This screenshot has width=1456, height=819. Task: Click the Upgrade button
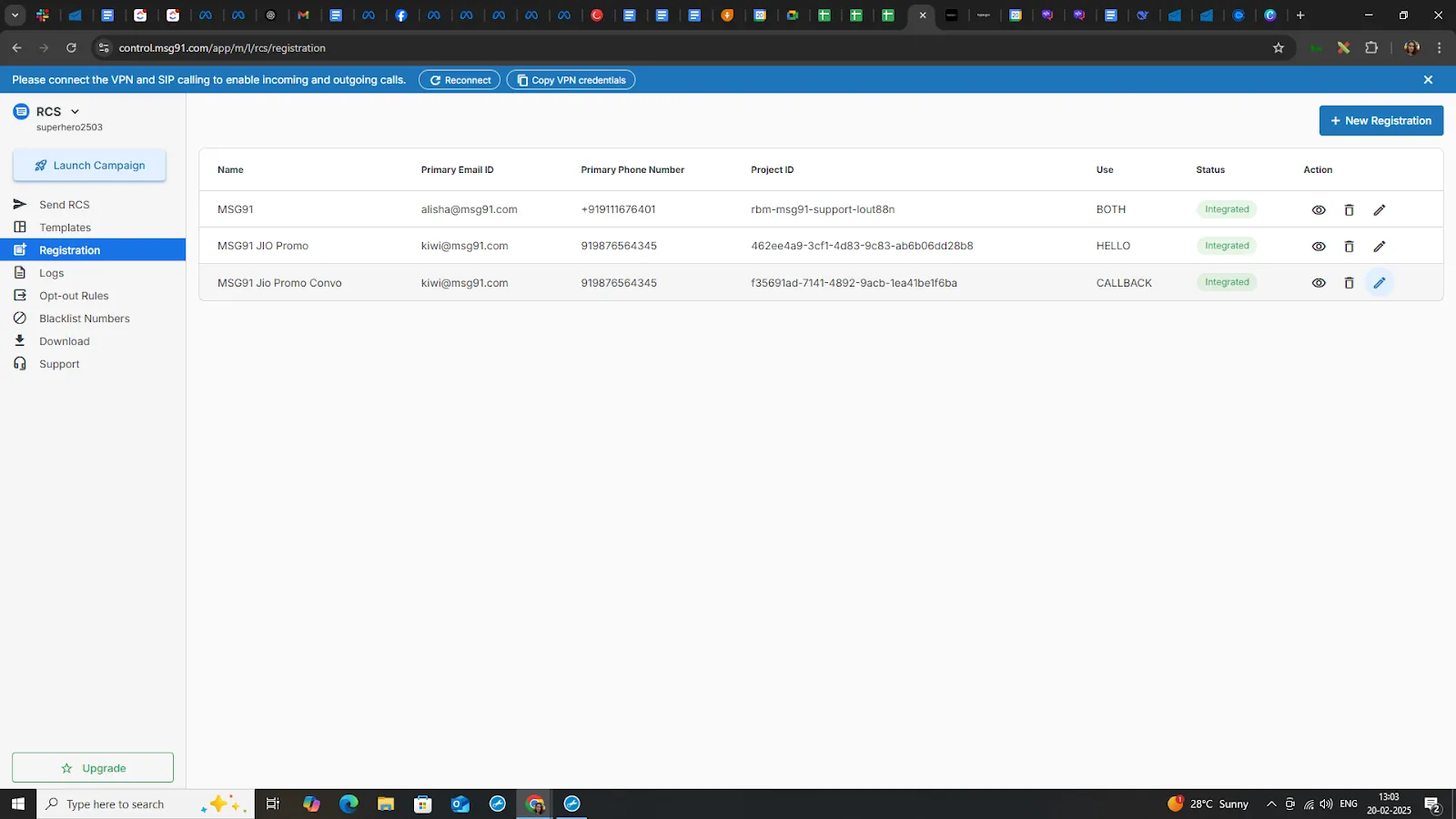(93, 768)
